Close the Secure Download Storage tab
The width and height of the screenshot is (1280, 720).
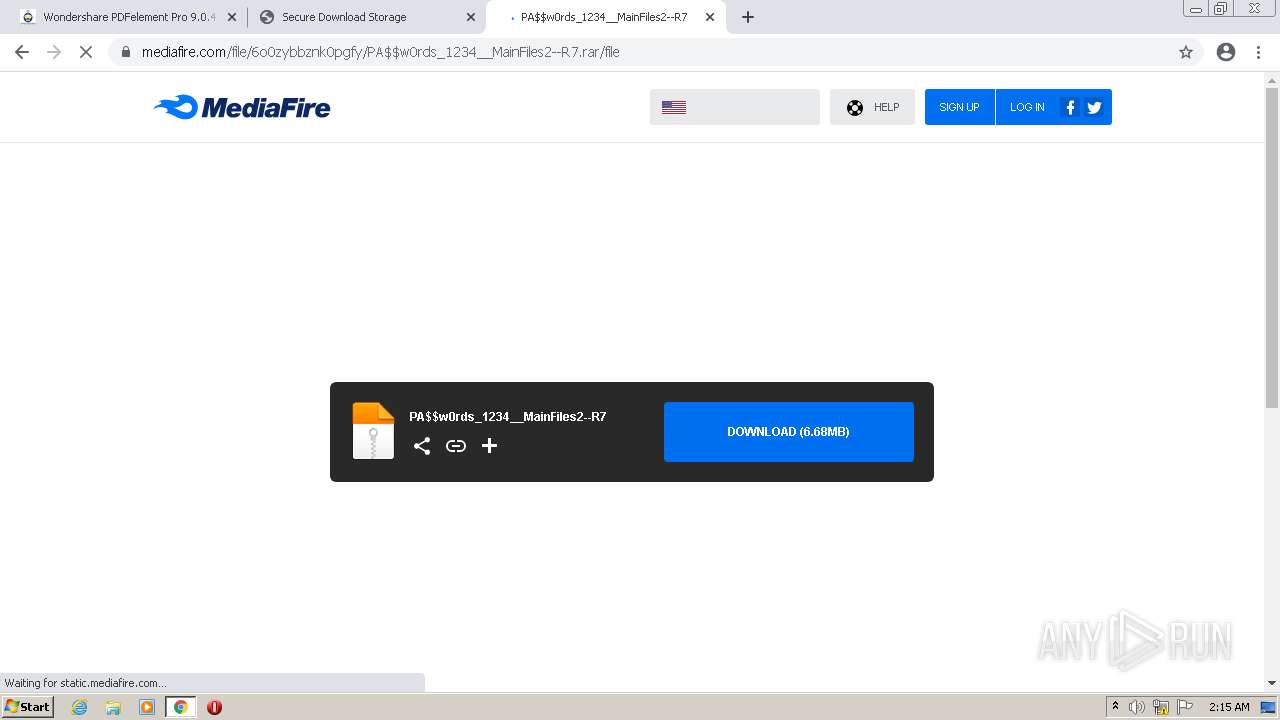pos(471,17)
